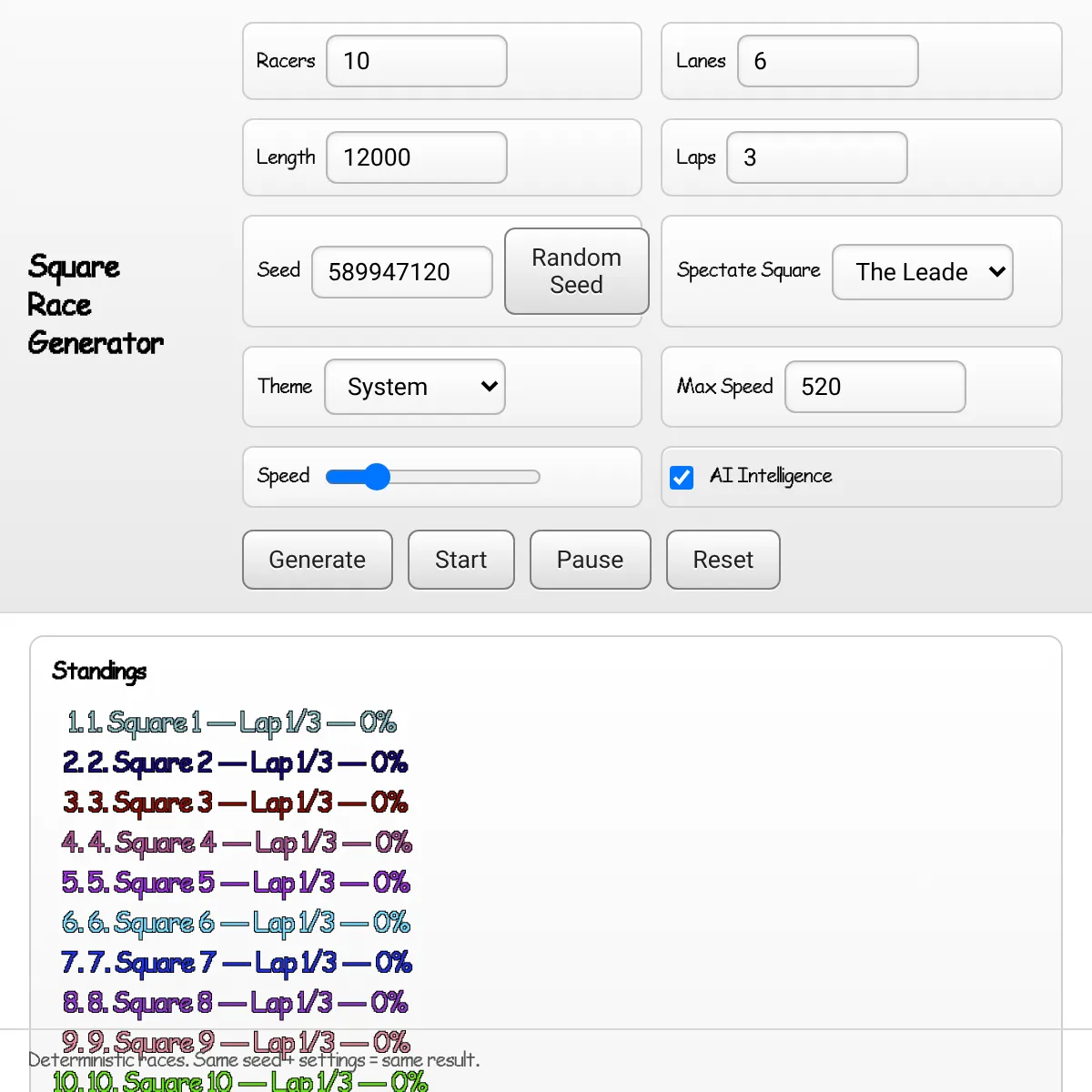Click the Racers input field

[416, 61]
